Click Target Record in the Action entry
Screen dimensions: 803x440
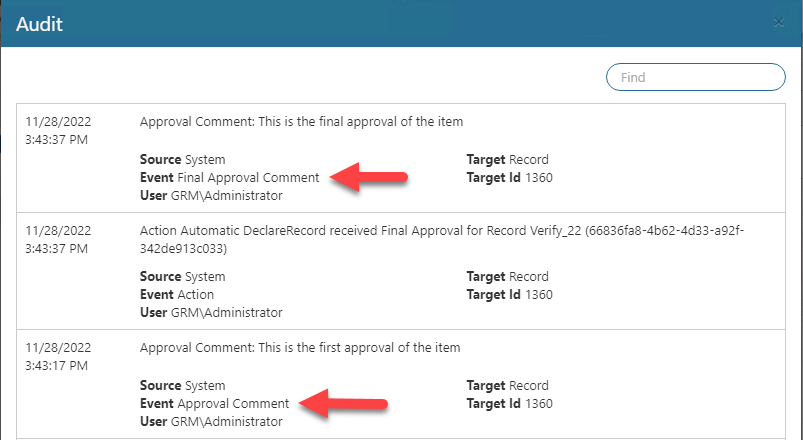(x=507, y=276)
